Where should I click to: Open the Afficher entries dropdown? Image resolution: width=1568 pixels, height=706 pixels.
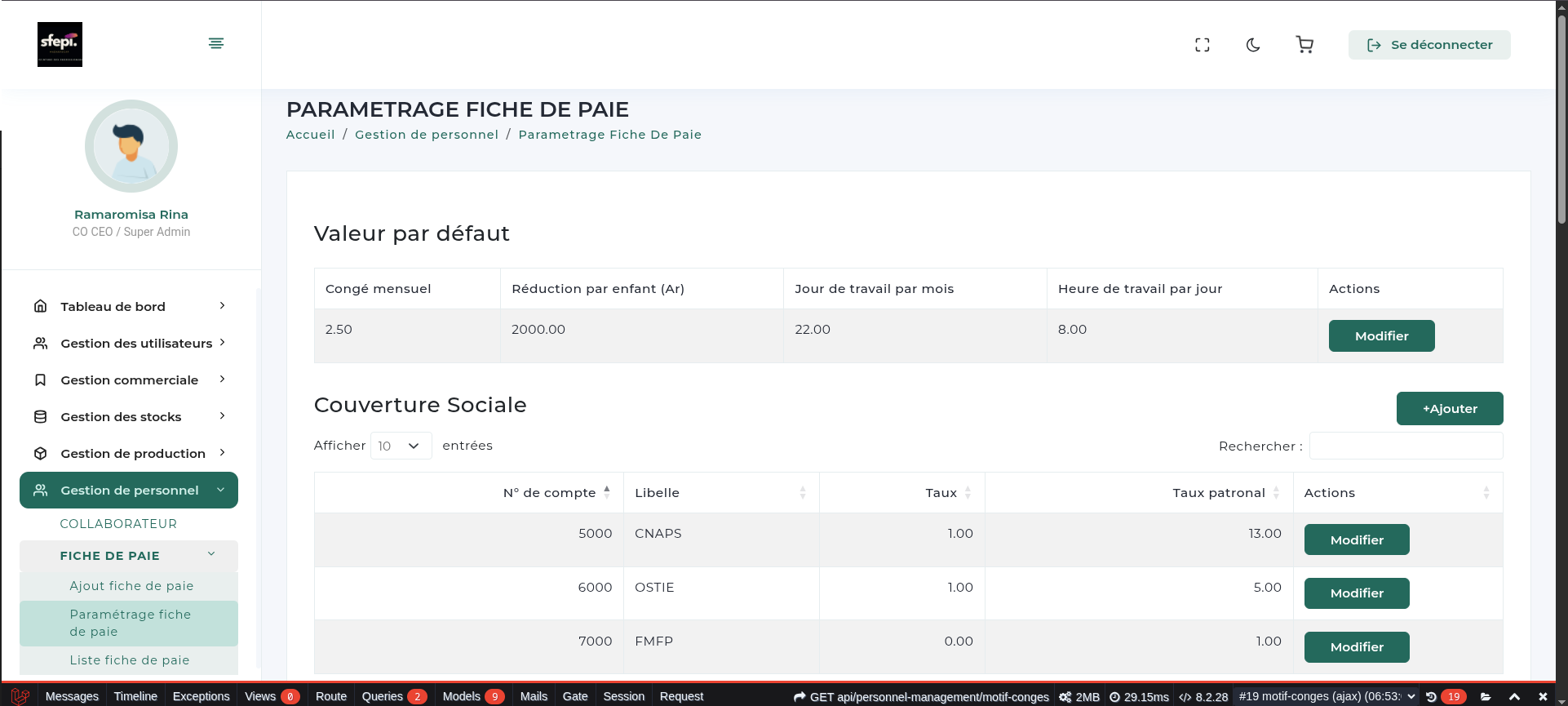(401, 446)
